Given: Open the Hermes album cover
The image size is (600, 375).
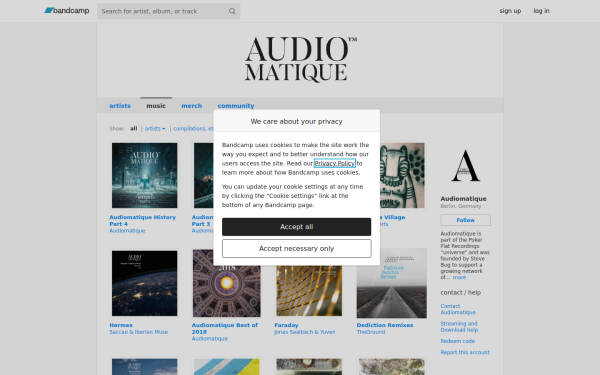Looking at the screenshot, I should tap(145, 283).
